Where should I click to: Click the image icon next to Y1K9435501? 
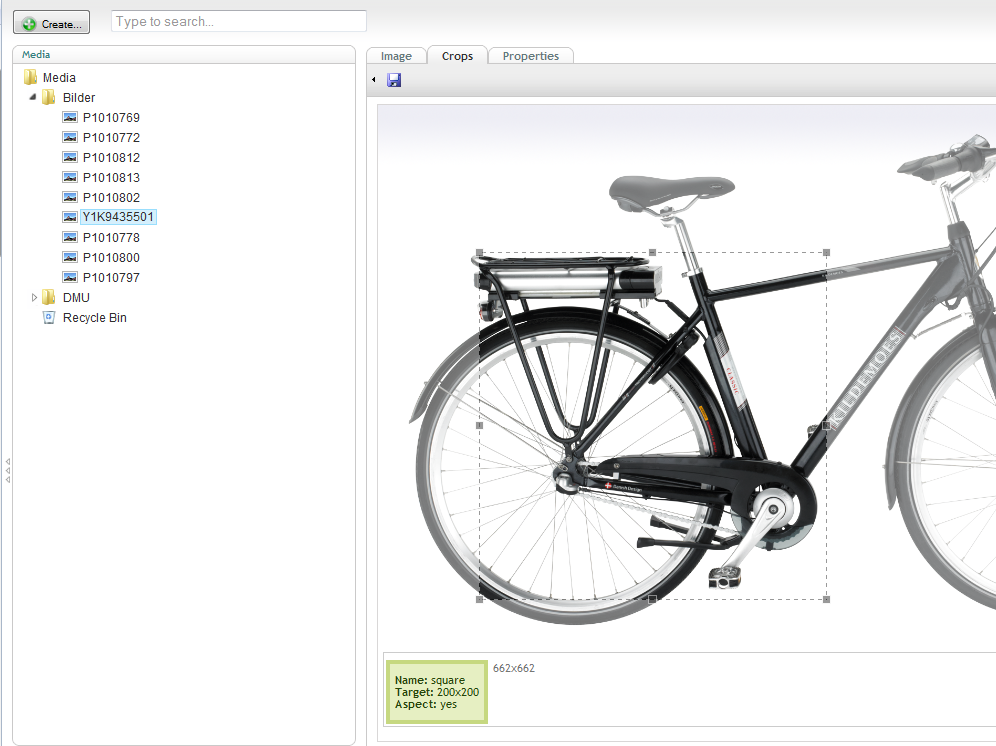pos(70,217)
